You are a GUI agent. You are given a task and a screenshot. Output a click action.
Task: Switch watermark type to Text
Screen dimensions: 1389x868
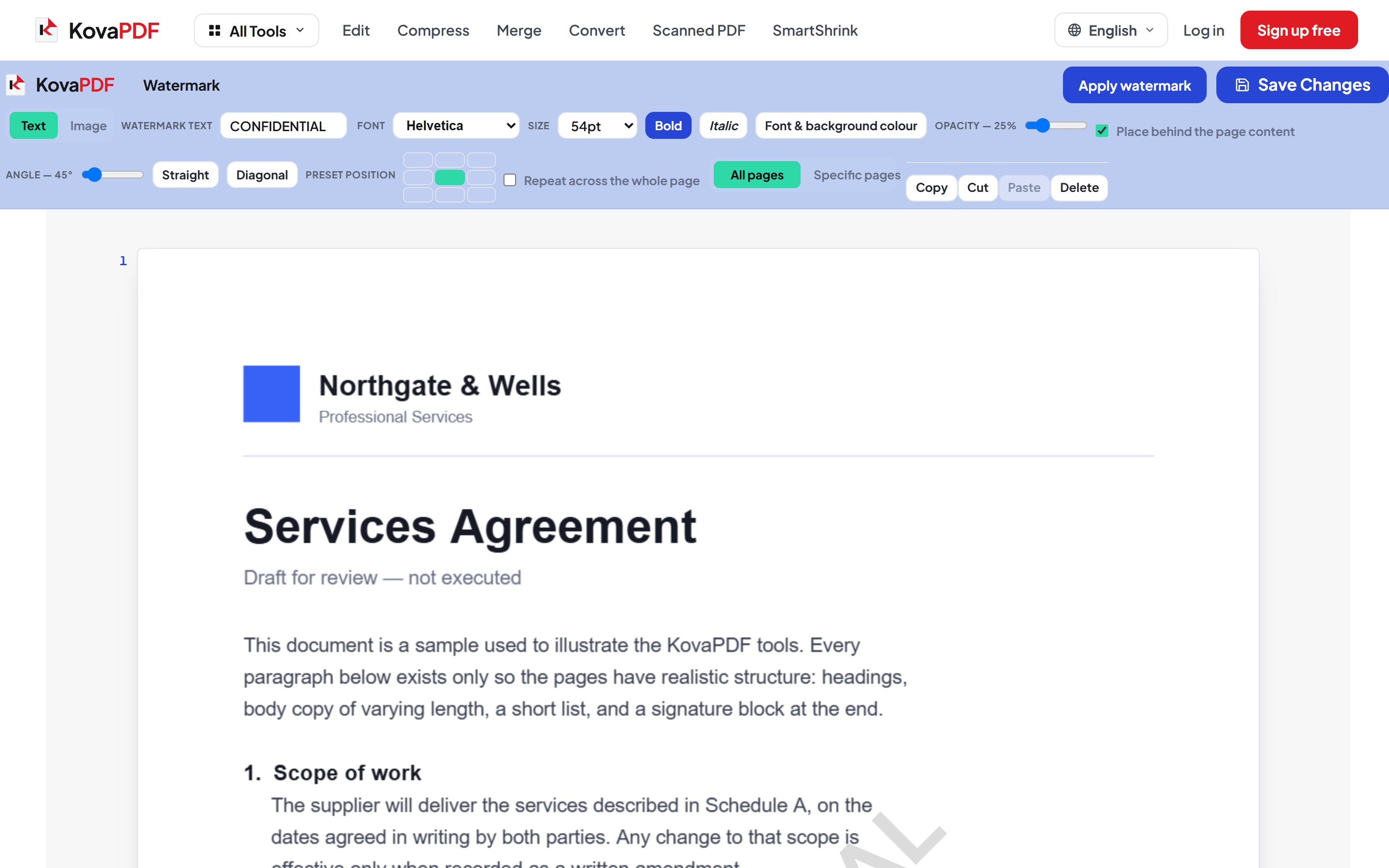click(33, 126)
